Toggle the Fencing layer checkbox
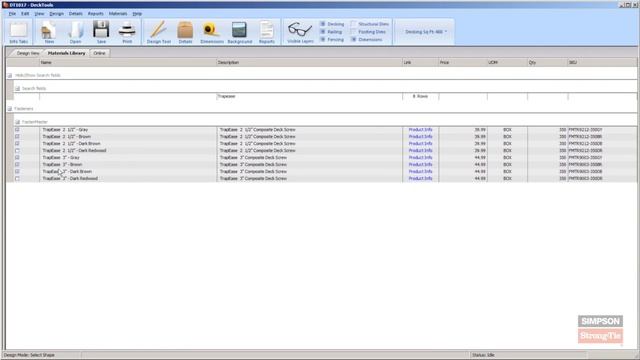 click(x=322, y=40)
